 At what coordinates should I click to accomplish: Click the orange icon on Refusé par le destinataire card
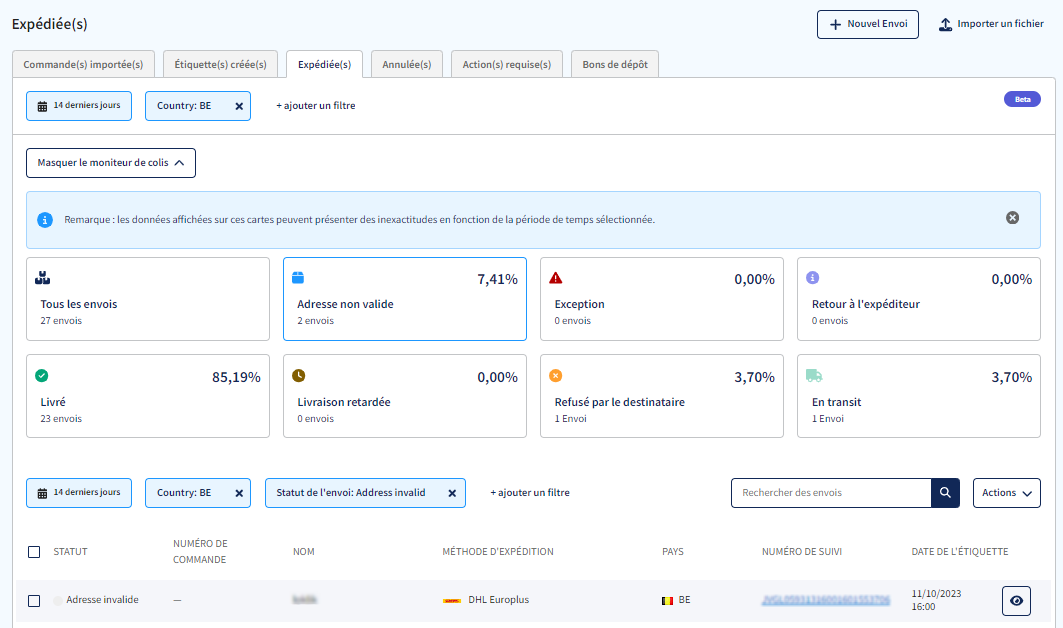[555, 375]
